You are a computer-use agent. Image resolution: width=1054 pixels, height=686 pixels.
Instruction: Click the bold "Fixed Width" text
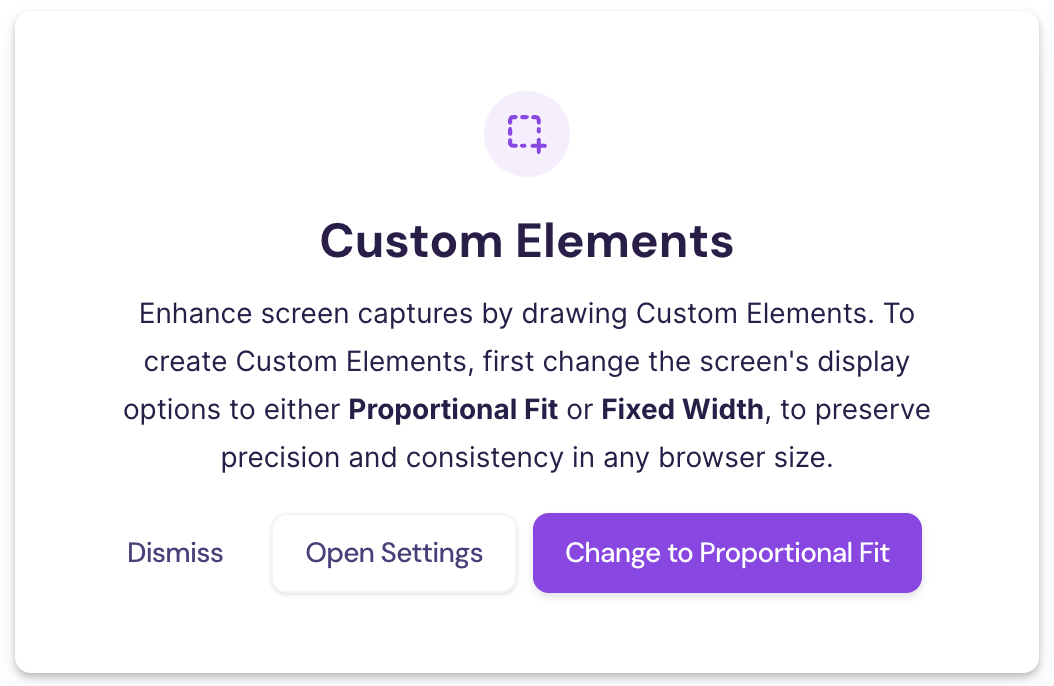pyautogui.click(x=683, y=410)
